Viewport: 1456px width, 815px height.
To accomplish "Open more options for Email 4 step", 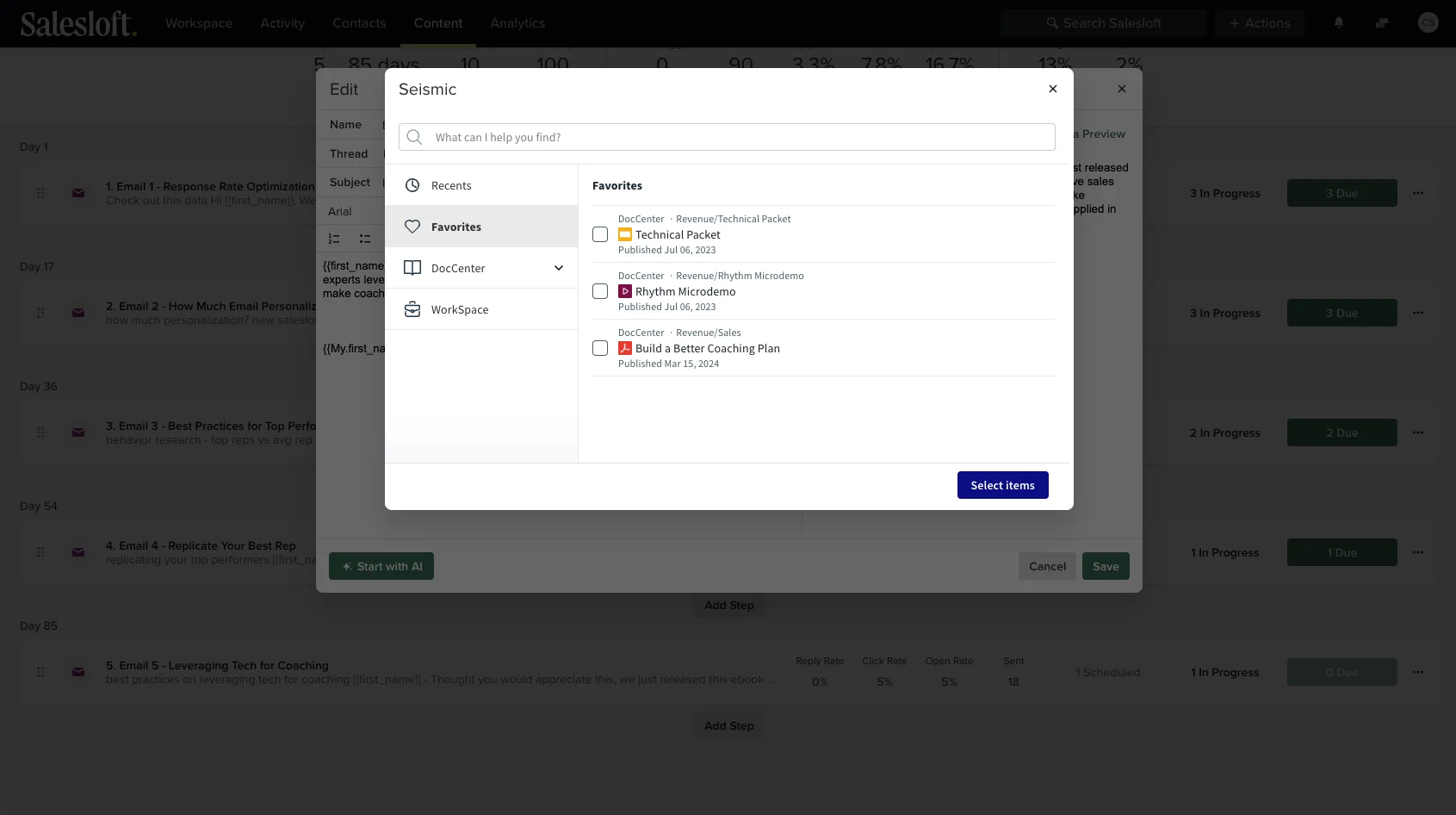I will point(1418,552).
